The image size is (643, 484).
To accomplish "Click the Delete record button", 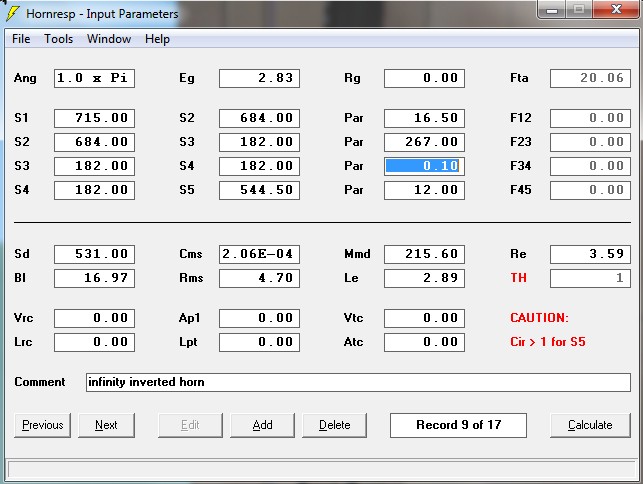I will click(335, 425).
